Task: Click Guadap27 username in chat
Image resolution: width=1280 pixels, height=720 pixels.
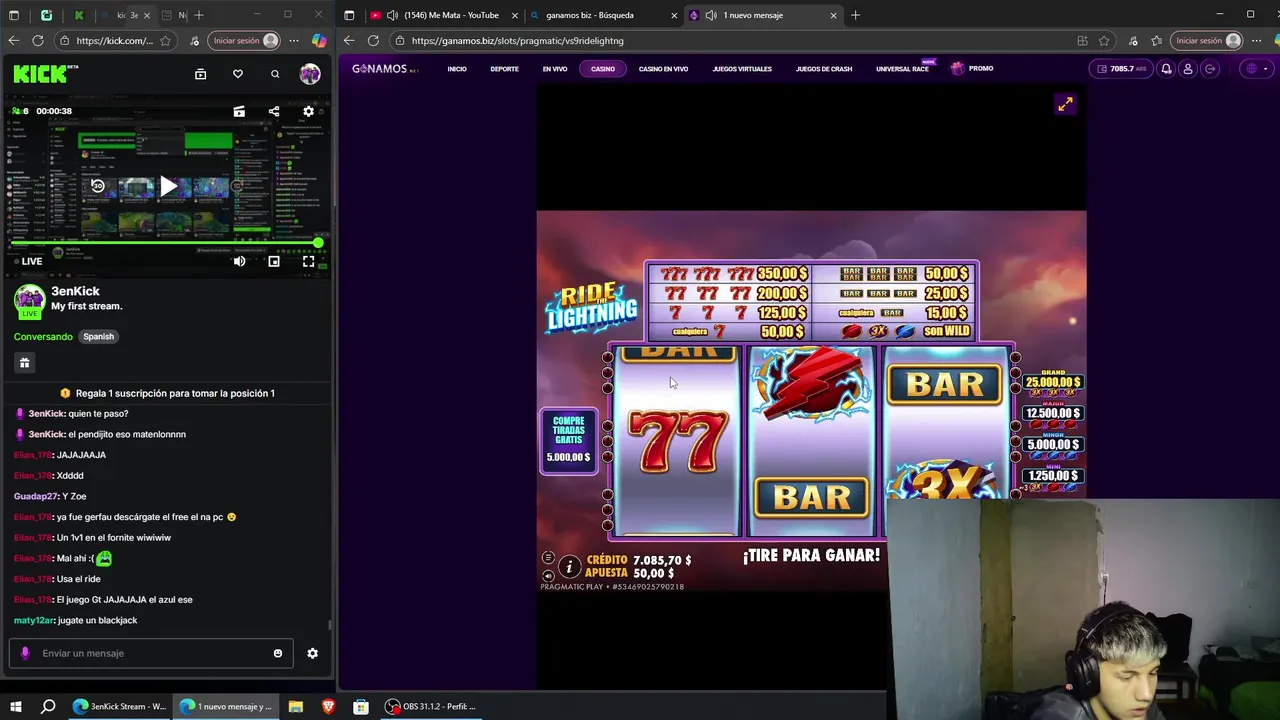Action: point(36,496)
